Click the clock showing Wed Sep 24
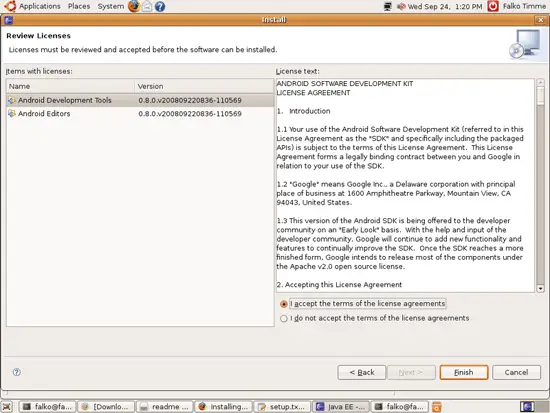This screenshot has height=413, width=550. coord(445,6)
